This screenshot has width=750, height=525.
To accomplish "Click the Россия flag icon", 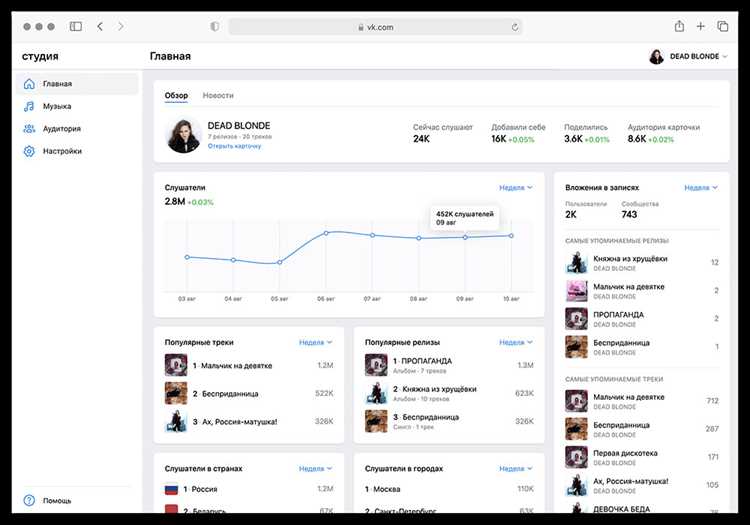I will [171, 489].
